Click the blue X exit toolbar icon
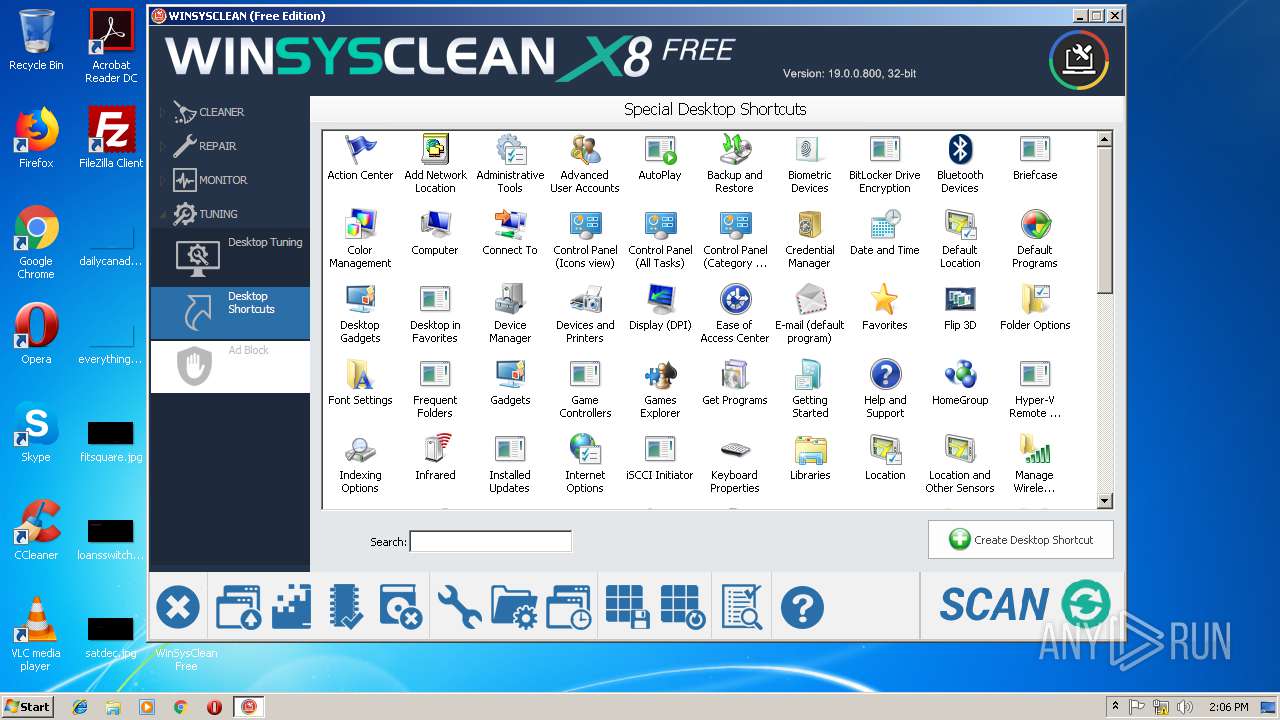 [178, 607]
